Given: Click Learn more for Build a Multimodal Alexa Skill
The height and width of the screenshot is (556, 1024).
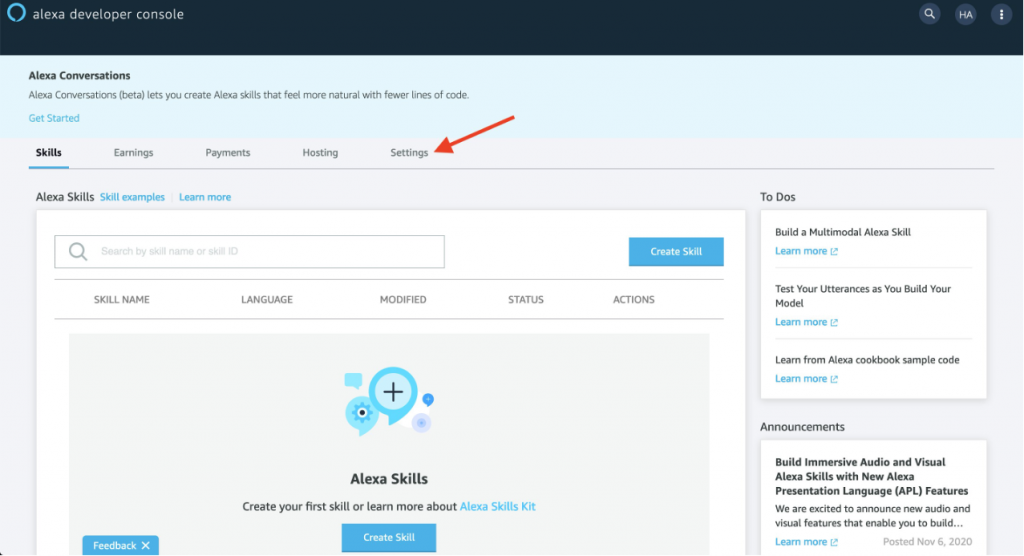Looking at the screenshot, I should [x=801, y=251].
